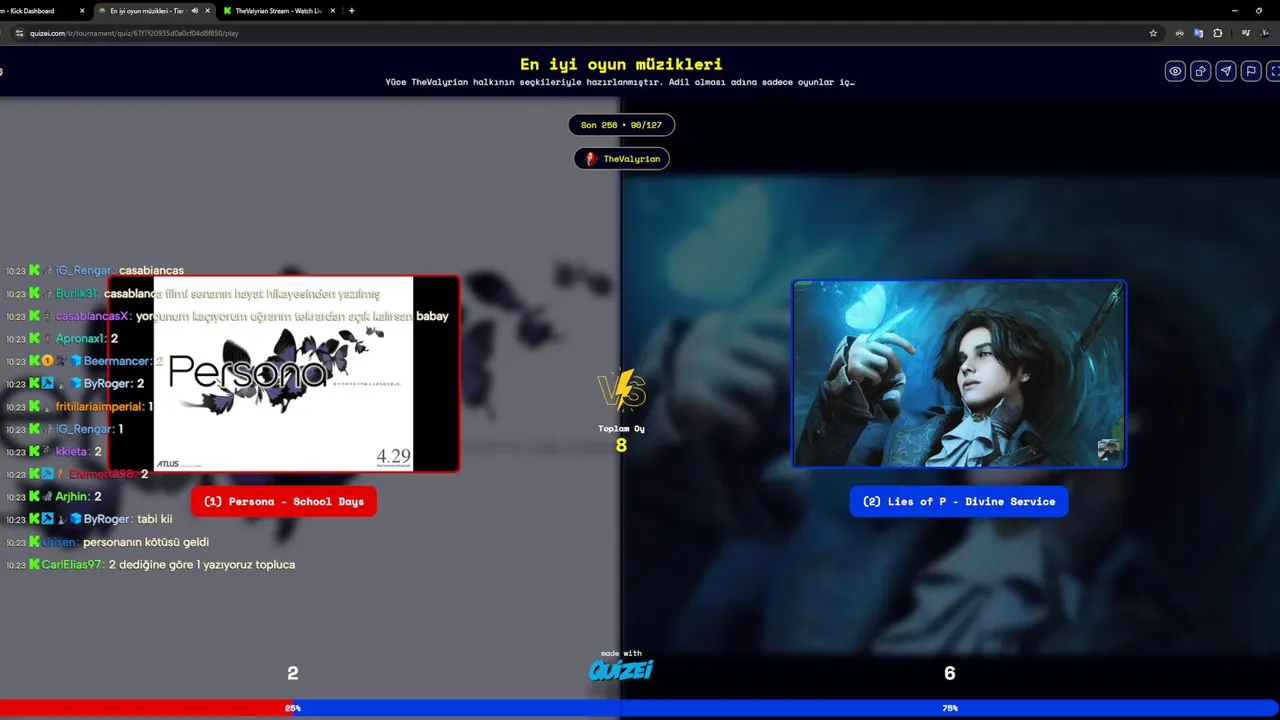The height and width of the screenshot is (720, 1280).
Task: Click the Quizei logo at bottom
Action: [621, 669]
